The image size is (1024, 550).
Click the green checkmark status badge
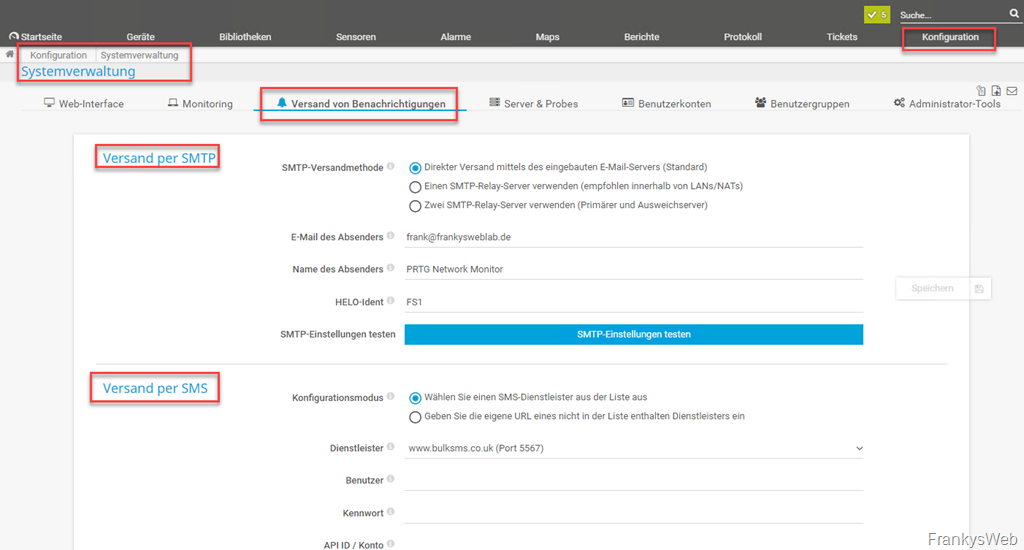(x=877, y=15)
